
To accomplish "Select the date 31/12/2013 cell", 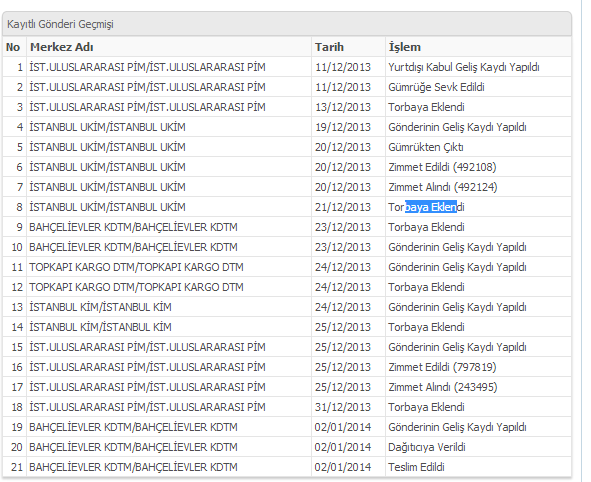I will pos(343,407).
